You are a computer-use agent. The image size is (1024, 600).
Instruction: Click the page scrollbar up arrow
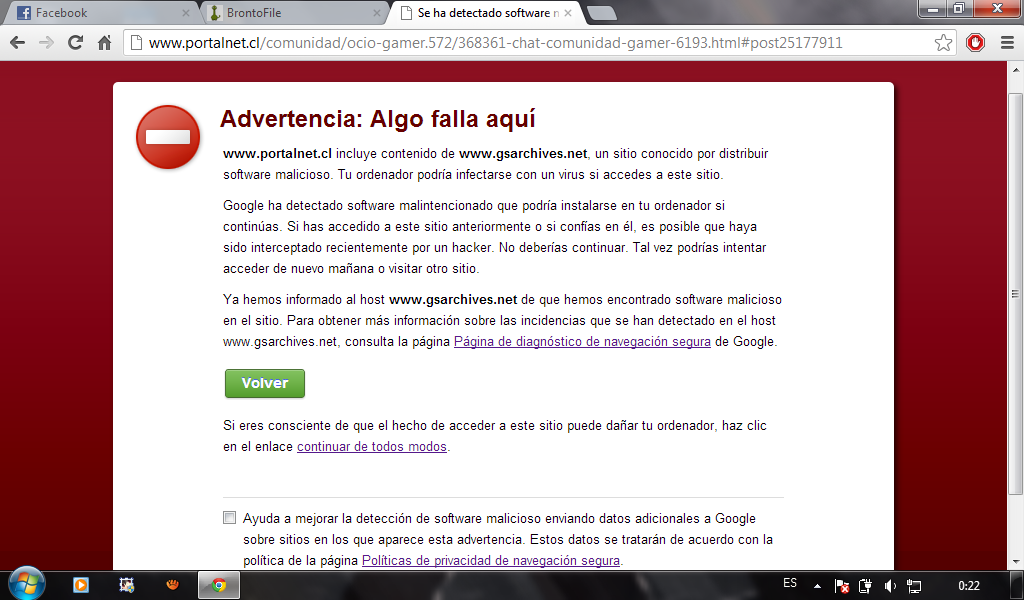[1016, 70]
